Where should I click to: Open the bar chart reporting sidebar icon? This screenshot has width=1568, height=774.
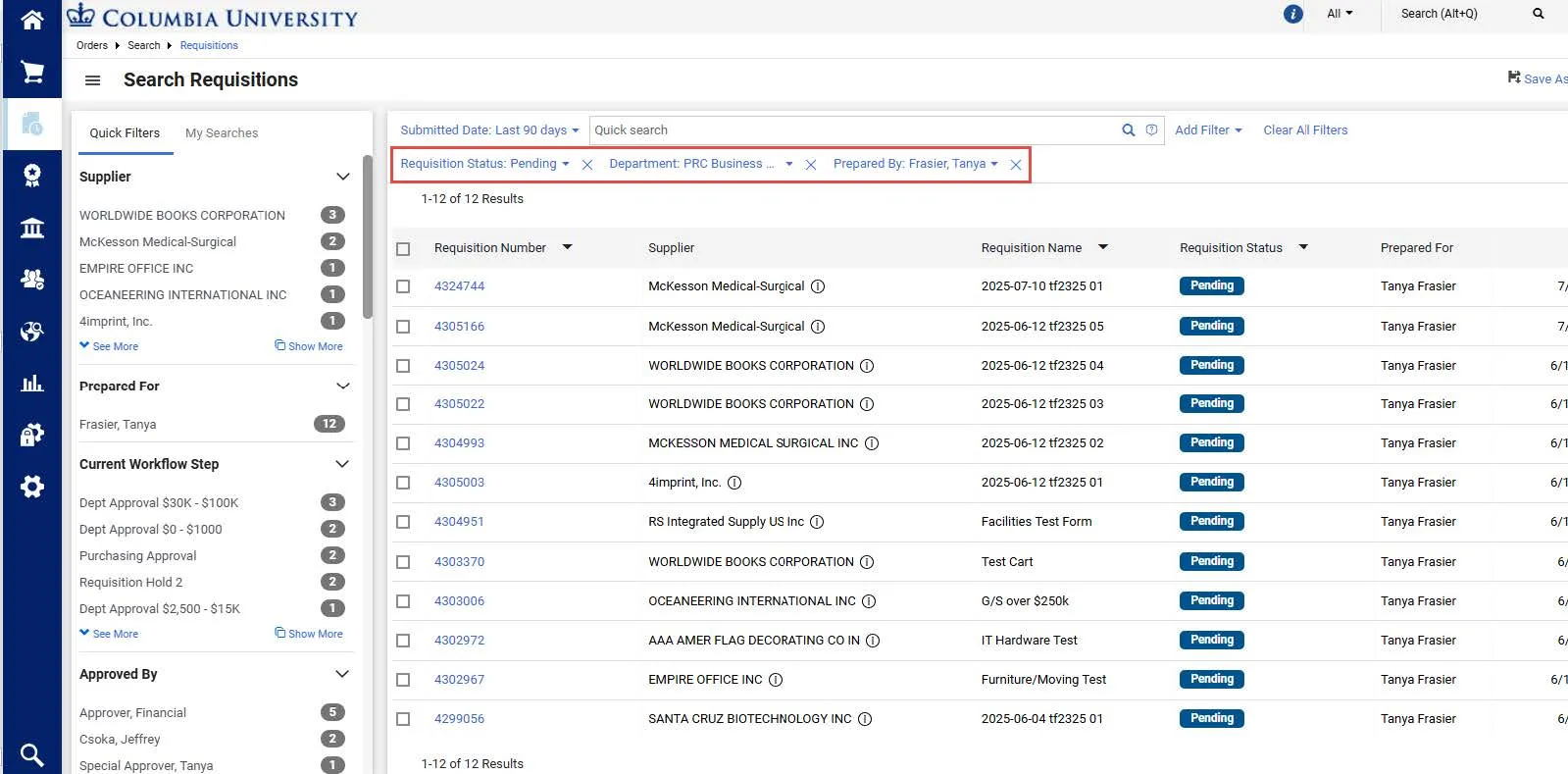coord(32,383)
